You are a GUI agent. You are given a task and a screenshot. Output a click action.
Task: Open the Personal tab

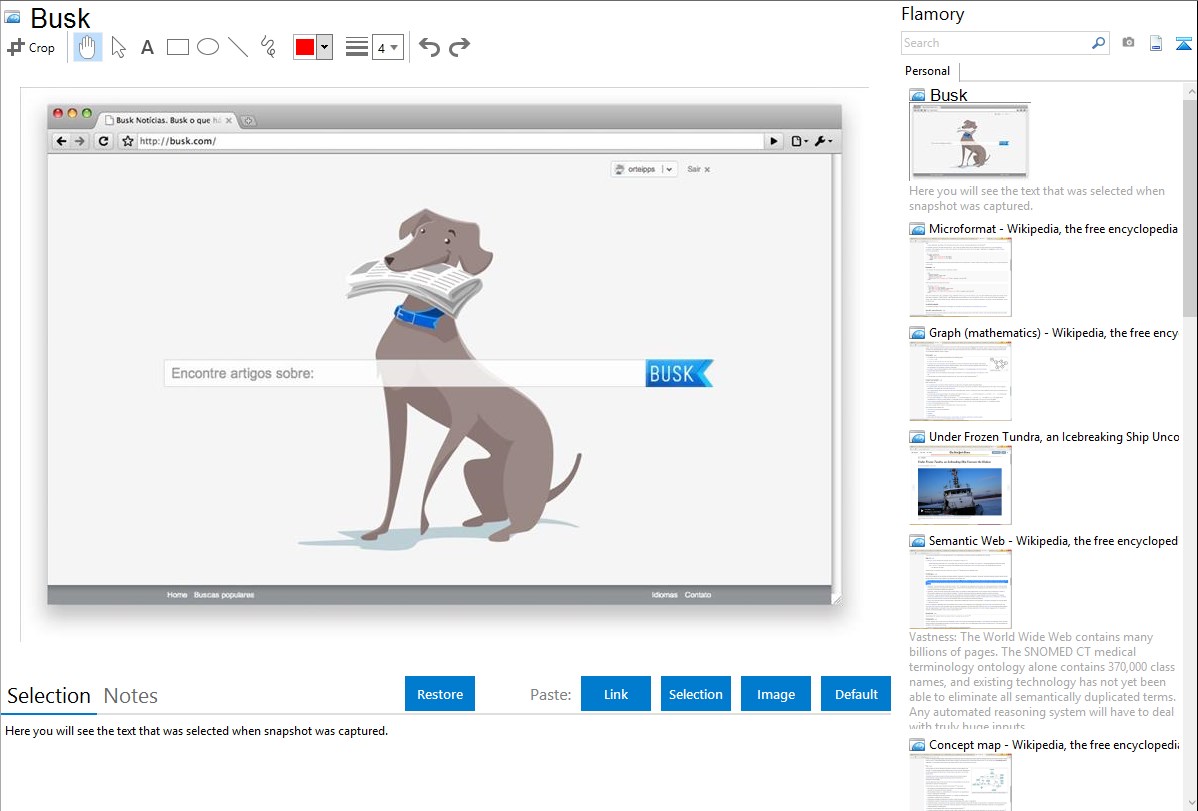tap(927, 71)
